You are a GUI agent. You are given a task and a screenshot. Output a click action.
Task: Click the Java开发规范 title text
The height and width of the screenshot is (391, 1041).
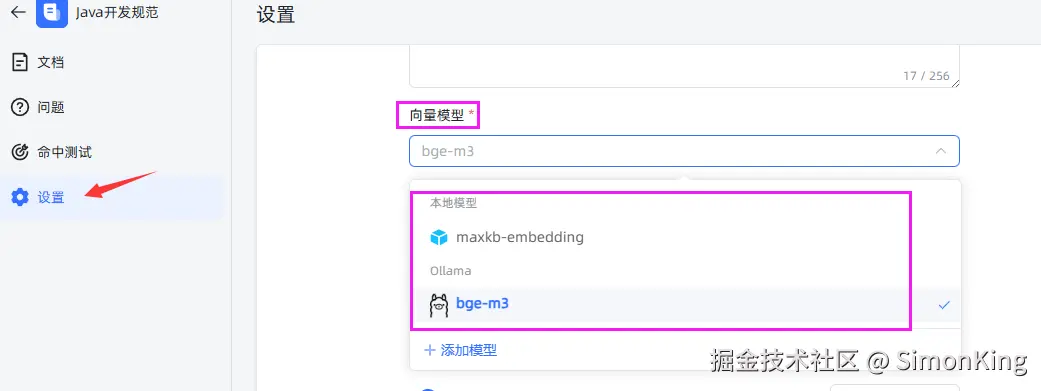118,12
